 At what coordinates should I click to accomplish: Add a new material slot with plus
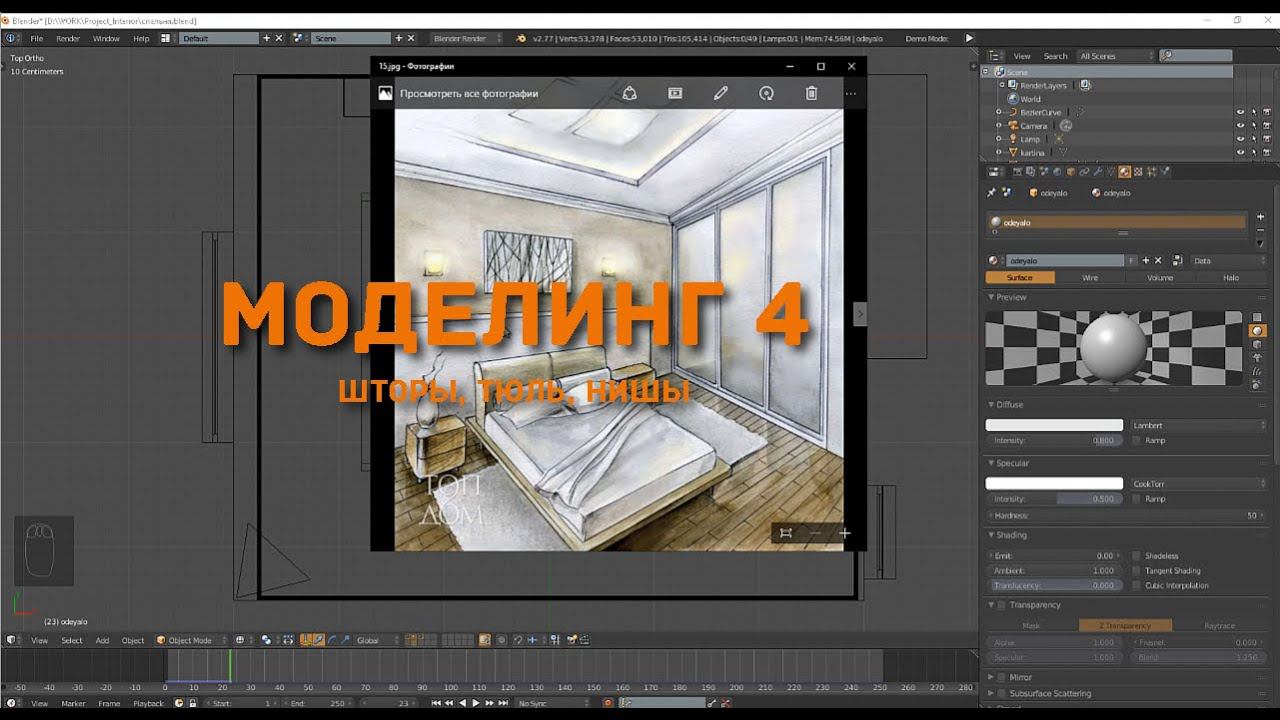click(x=1260, y=215)
